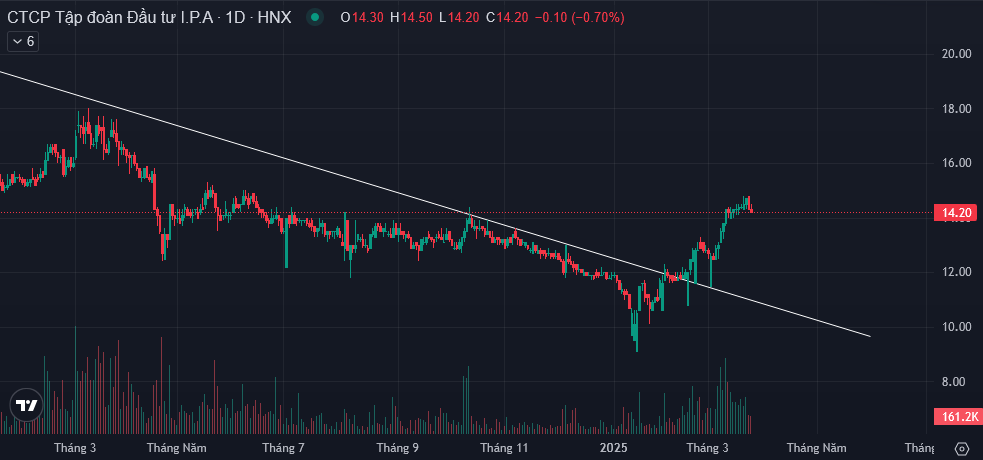
Task: Click the Tháng 9 time axis label
Action: [x=397, y=448]
